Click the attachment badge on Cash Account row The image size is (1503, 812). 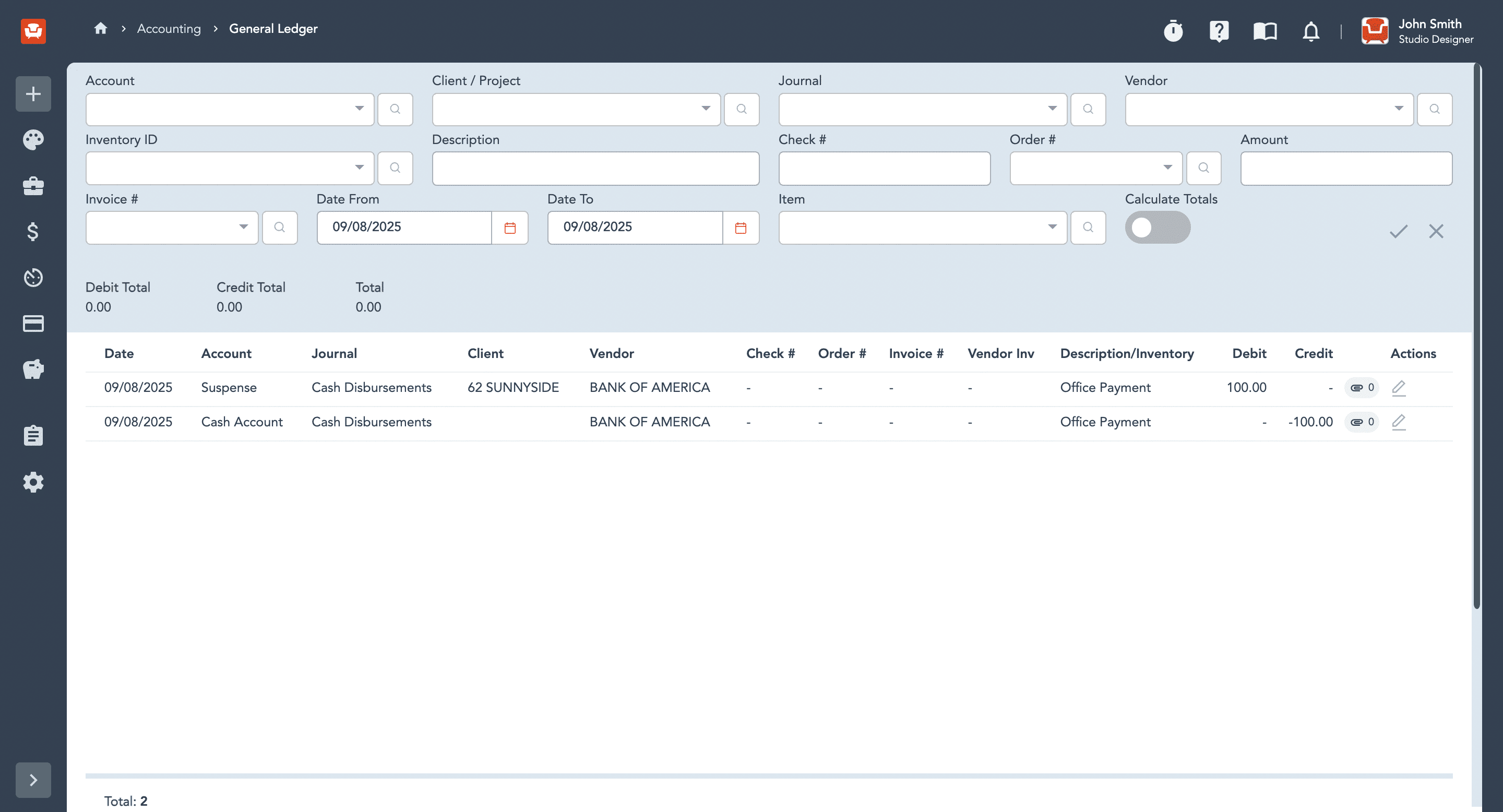tap(1362, 422)
